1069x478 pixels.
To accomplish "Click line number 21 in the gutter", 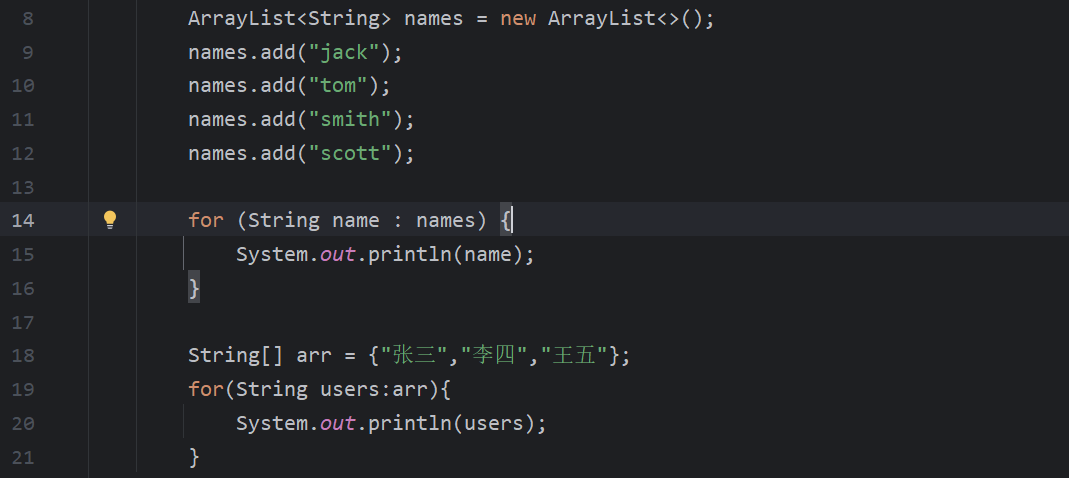I will (22, 458).
